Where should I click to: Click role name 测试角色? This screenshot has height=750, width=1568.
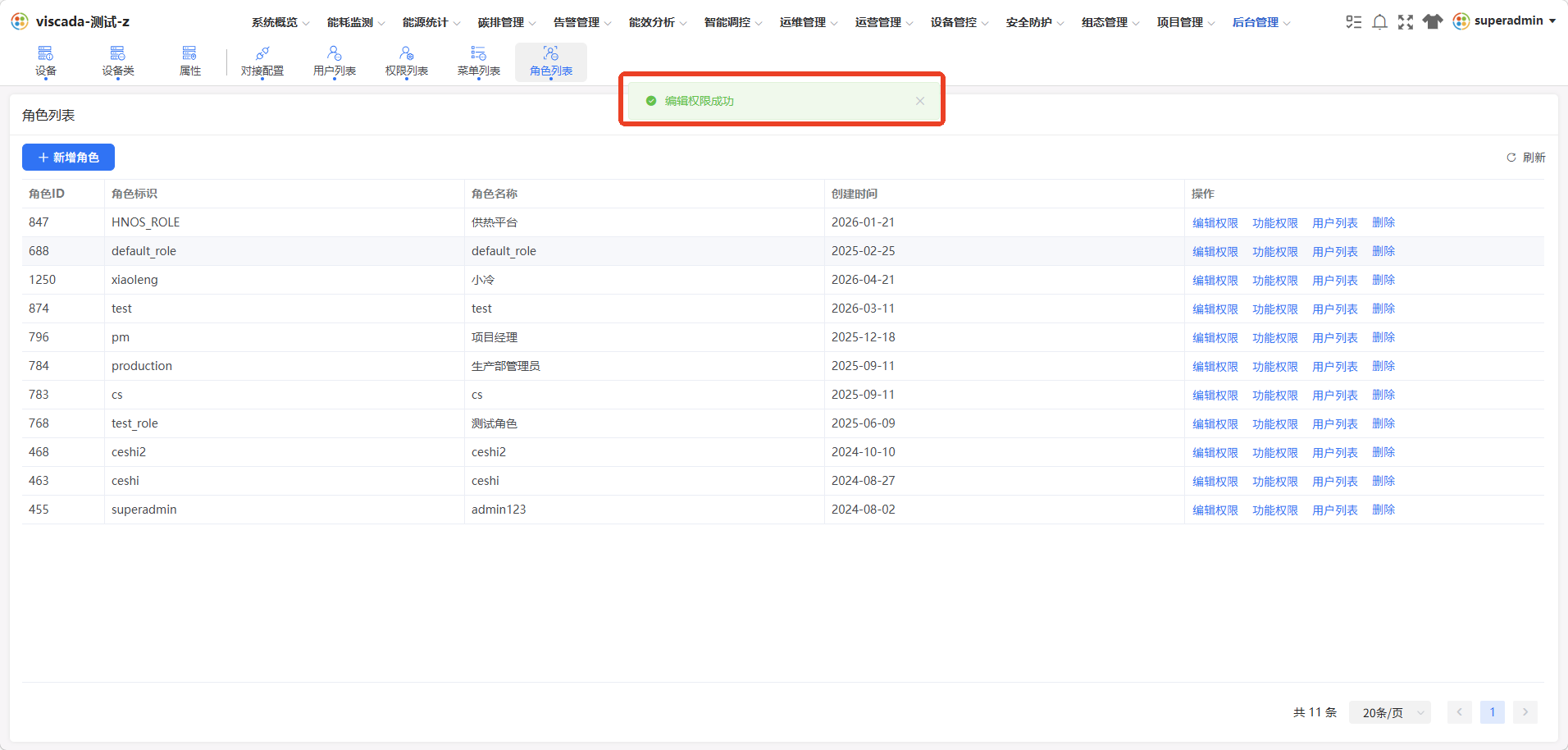tap(495, 423)
